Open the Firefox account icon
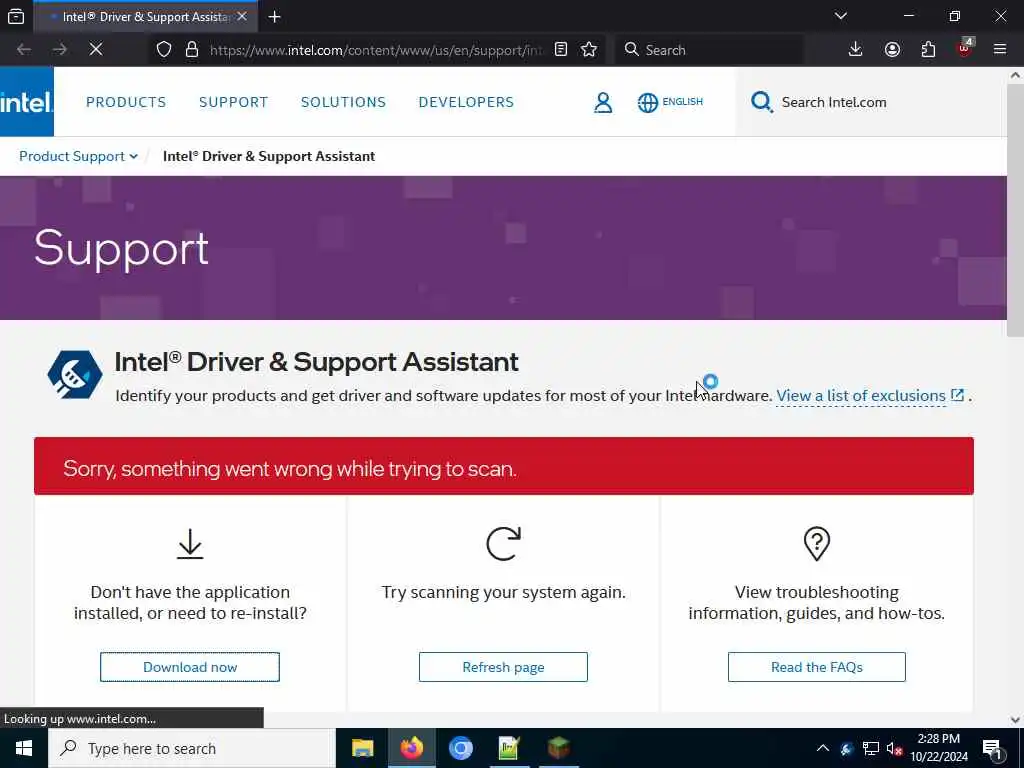The height and width of the screenshot is (768, 1024). (892, 50)
